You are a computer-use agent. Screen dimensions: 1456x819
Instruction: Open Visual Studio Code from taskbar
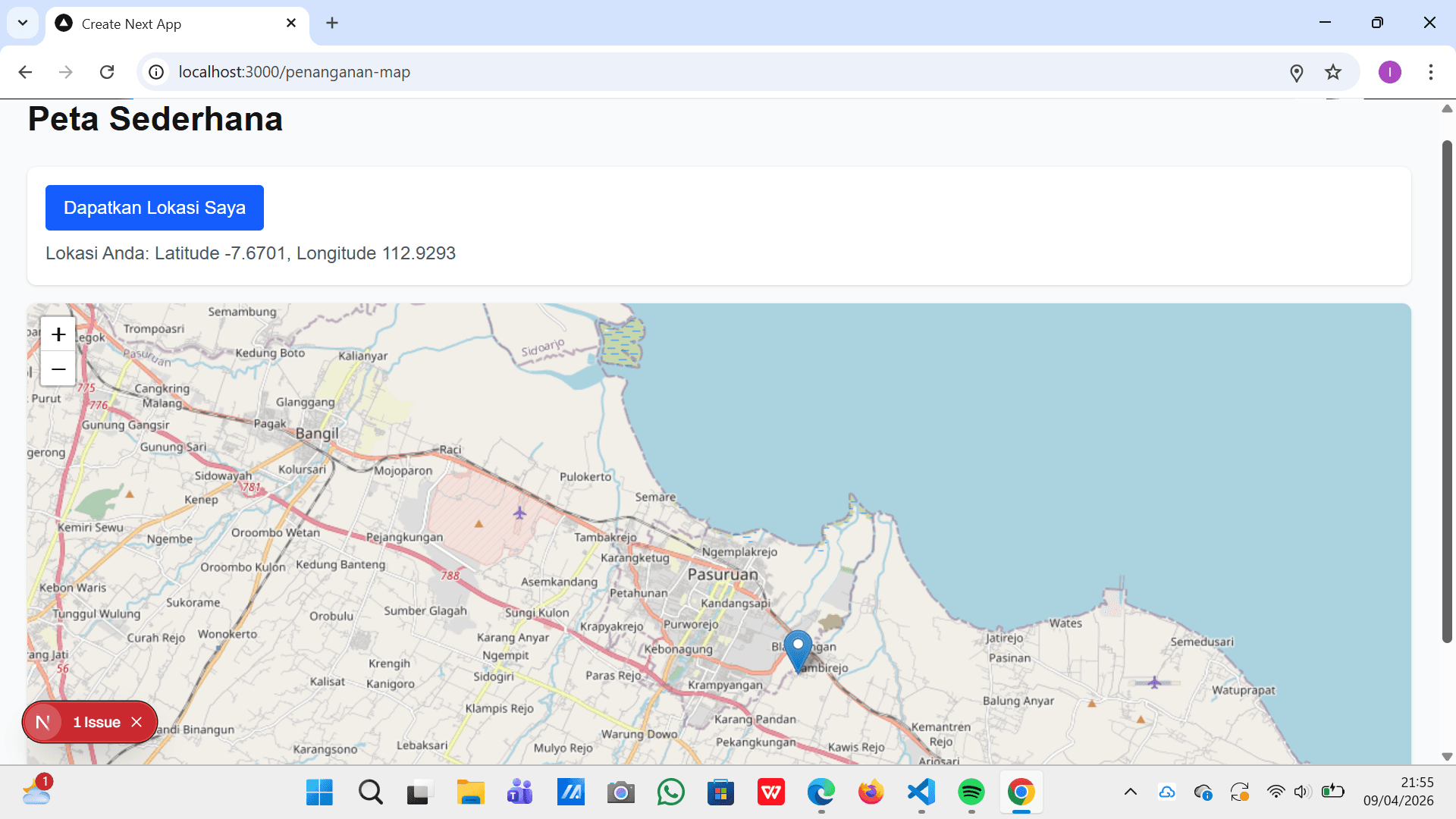point(921,792)
